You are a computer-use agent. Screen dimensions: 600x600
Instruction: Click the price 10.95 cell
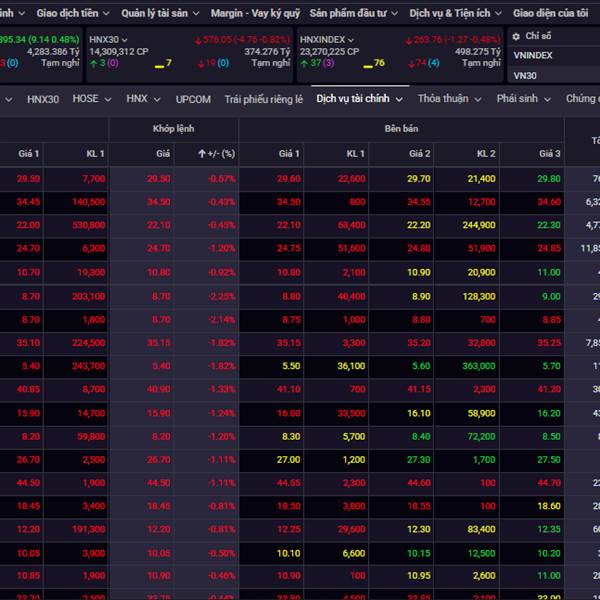tap(419, 576)
